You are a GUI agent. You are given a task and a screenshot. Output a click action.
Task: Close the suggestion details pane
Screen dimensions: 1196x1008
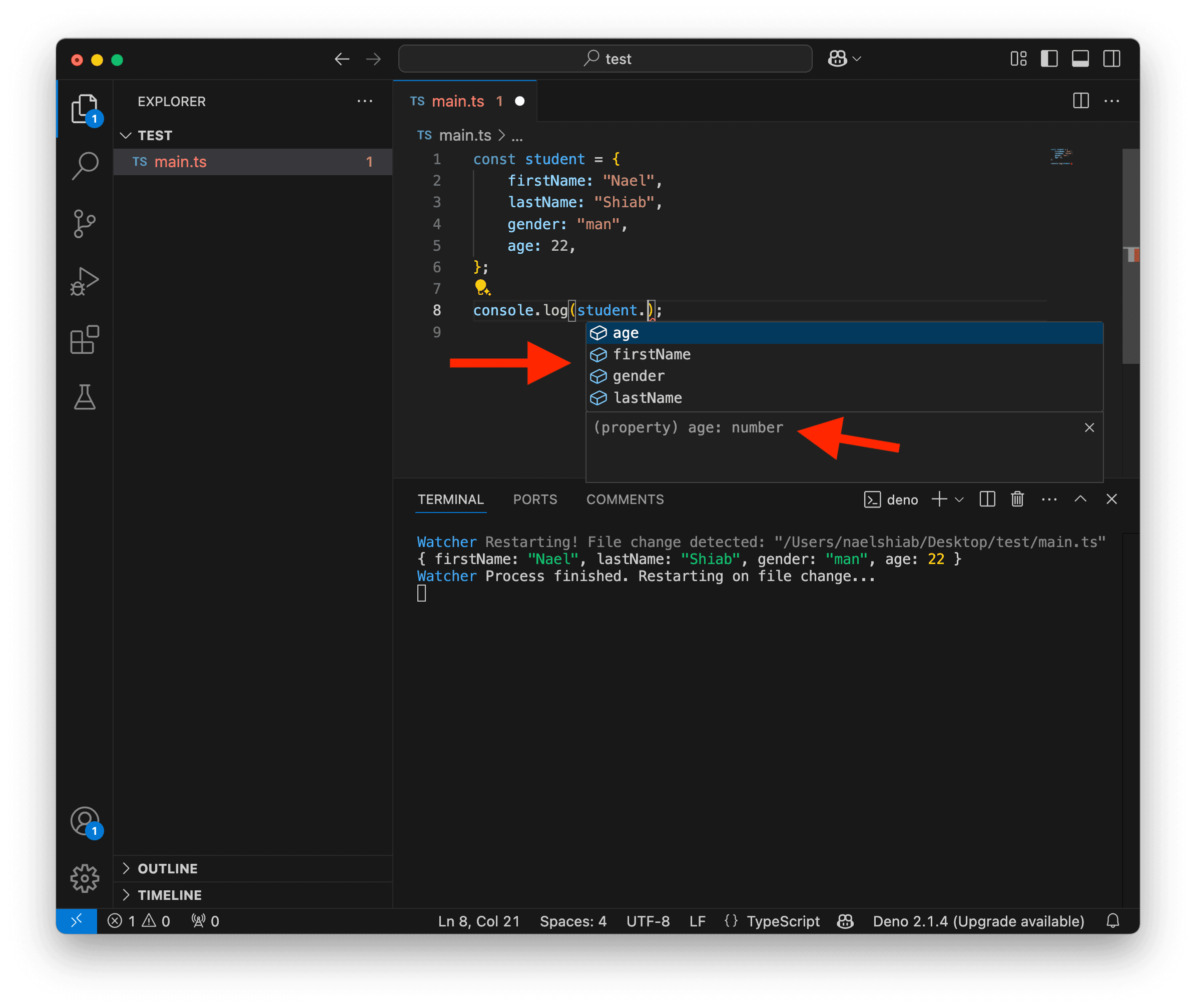click(1089, 428)
